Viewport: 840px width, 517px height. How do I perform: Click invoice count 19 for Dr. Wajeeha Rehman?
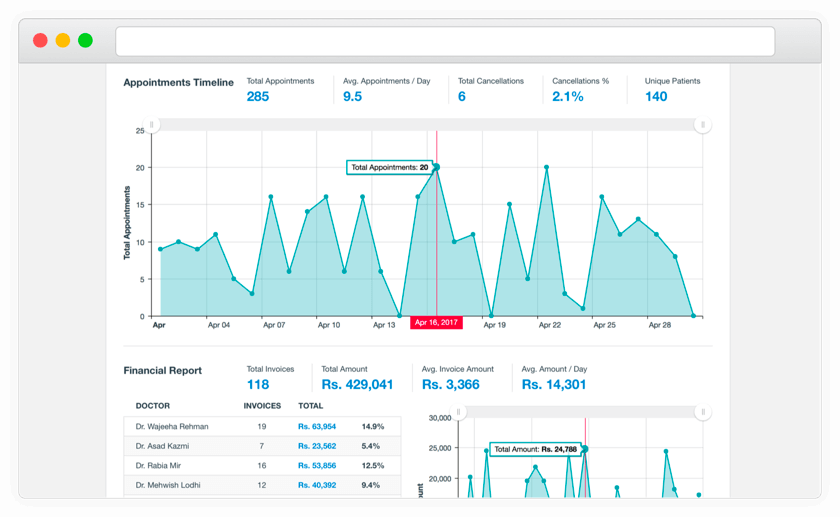click(x=262, y=426)
